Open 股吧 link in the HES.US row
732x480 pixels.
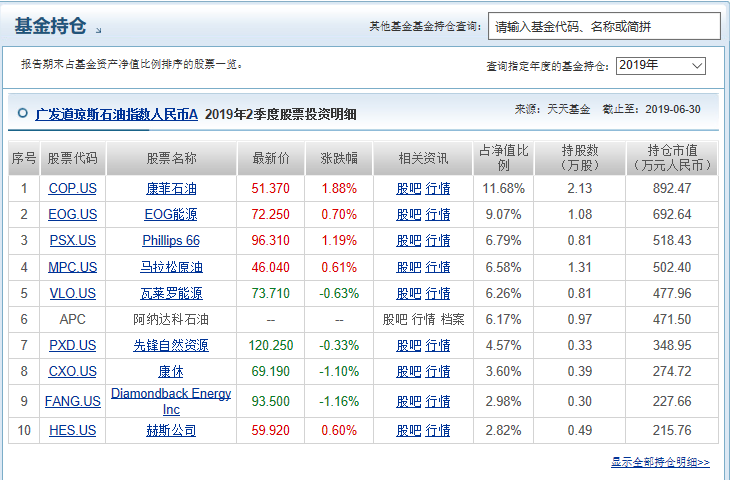coord(408,431)
